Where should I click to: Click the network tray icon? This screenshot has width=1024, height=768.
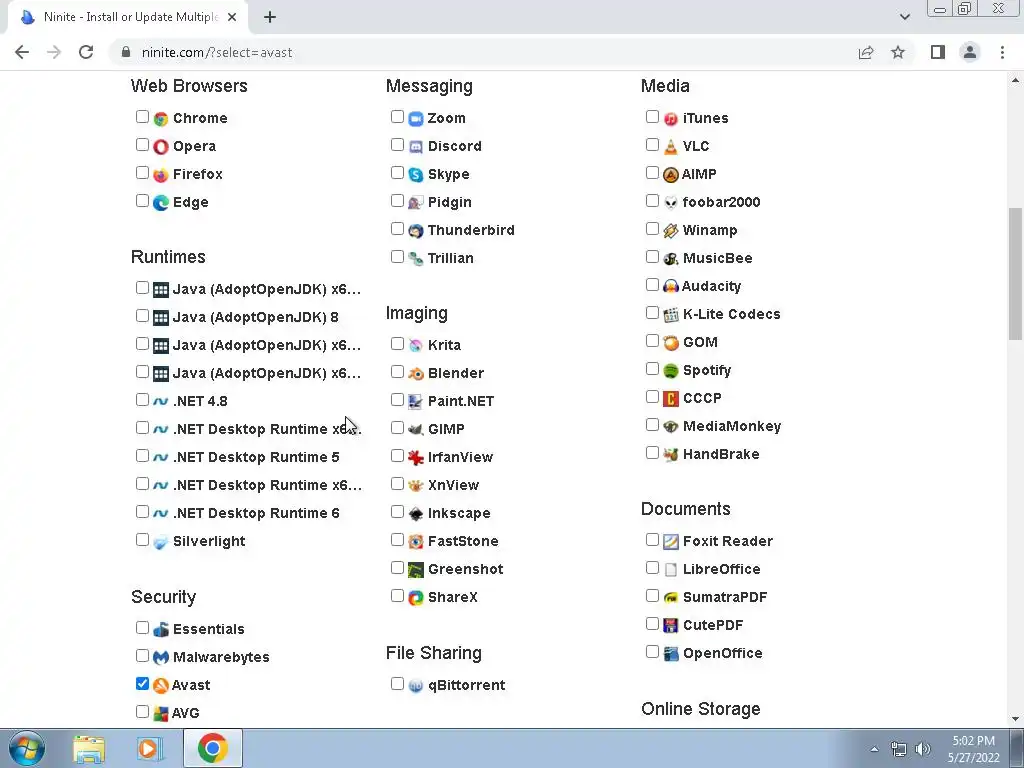pos(899,749)
